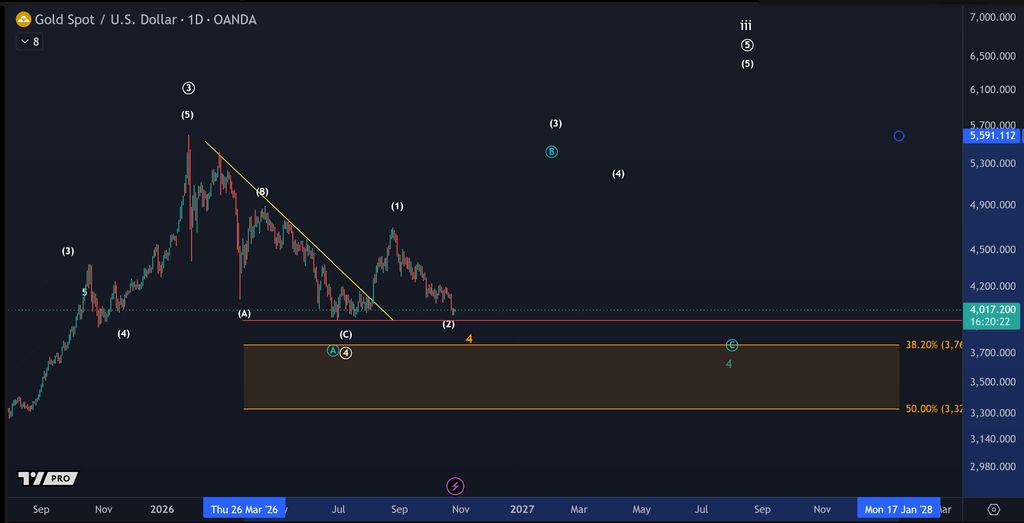Image resolution: width=1024 pixels, height=523 pixels.
Task: Click the 6,500.000 price axis label
Action: (993, 56)
